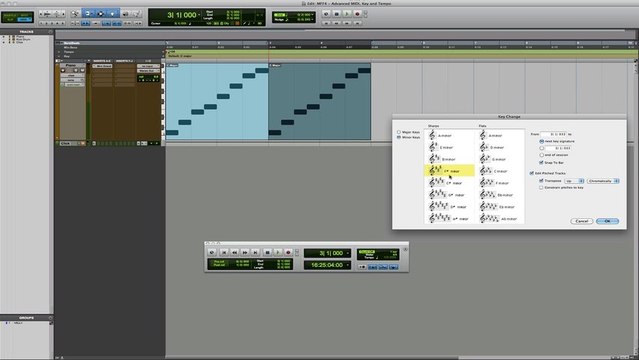Open the sub counter dropdown in the Transport window
This screenshot has width=639, height=360.
click(x=348, y=265)
